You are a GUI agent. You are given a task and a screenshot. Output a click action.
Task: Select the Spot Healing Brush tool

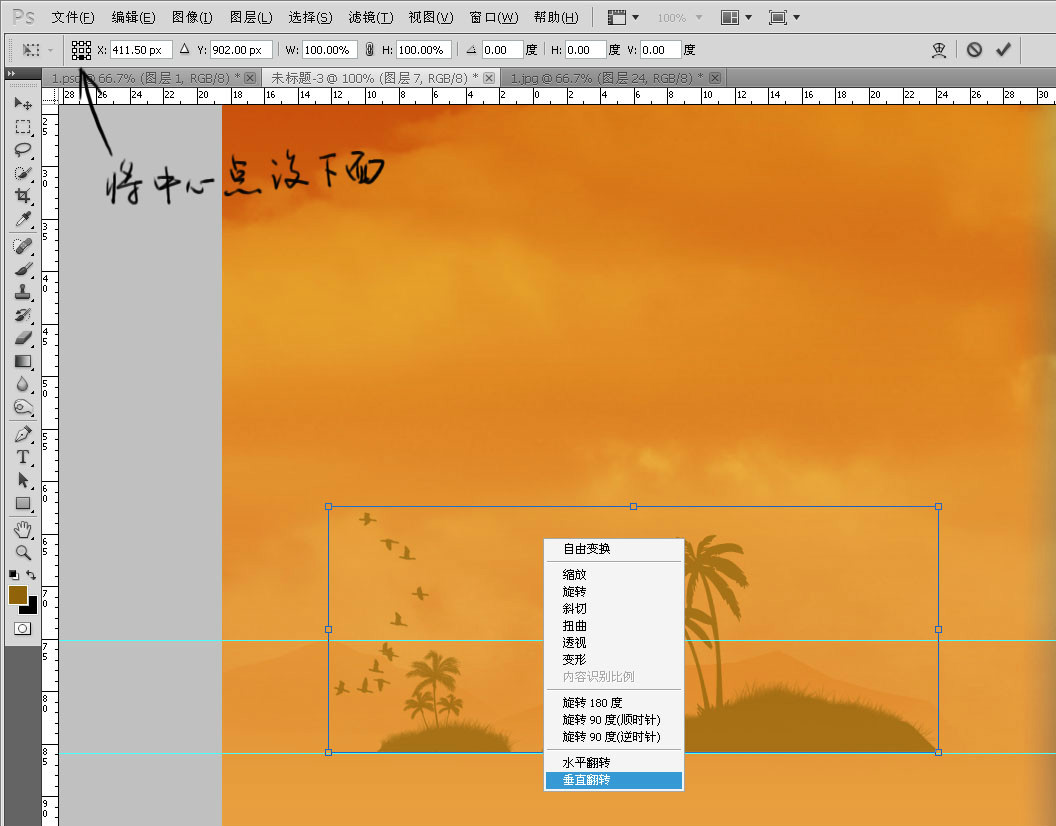(x=23, y=247)
